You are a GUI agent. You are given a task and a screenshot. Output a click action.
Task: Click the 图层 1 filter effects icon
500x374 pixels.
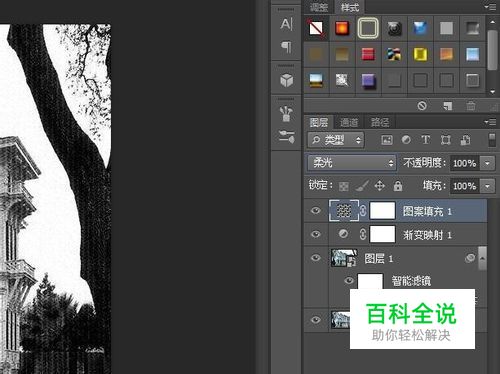pyautogui.click(x=470, y=258)
